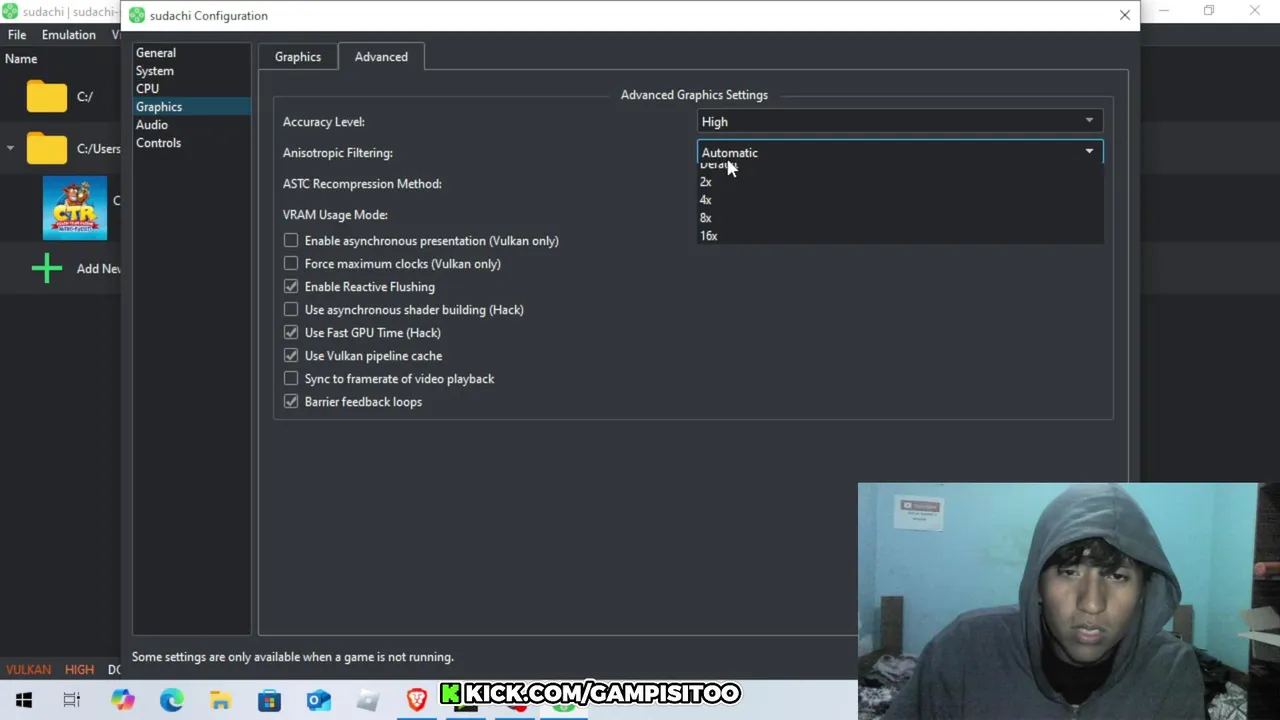This screenshot has width=1280, height=720.
Task: Click the C:/ folder icon in sudachi
Action: pos(47,97)
